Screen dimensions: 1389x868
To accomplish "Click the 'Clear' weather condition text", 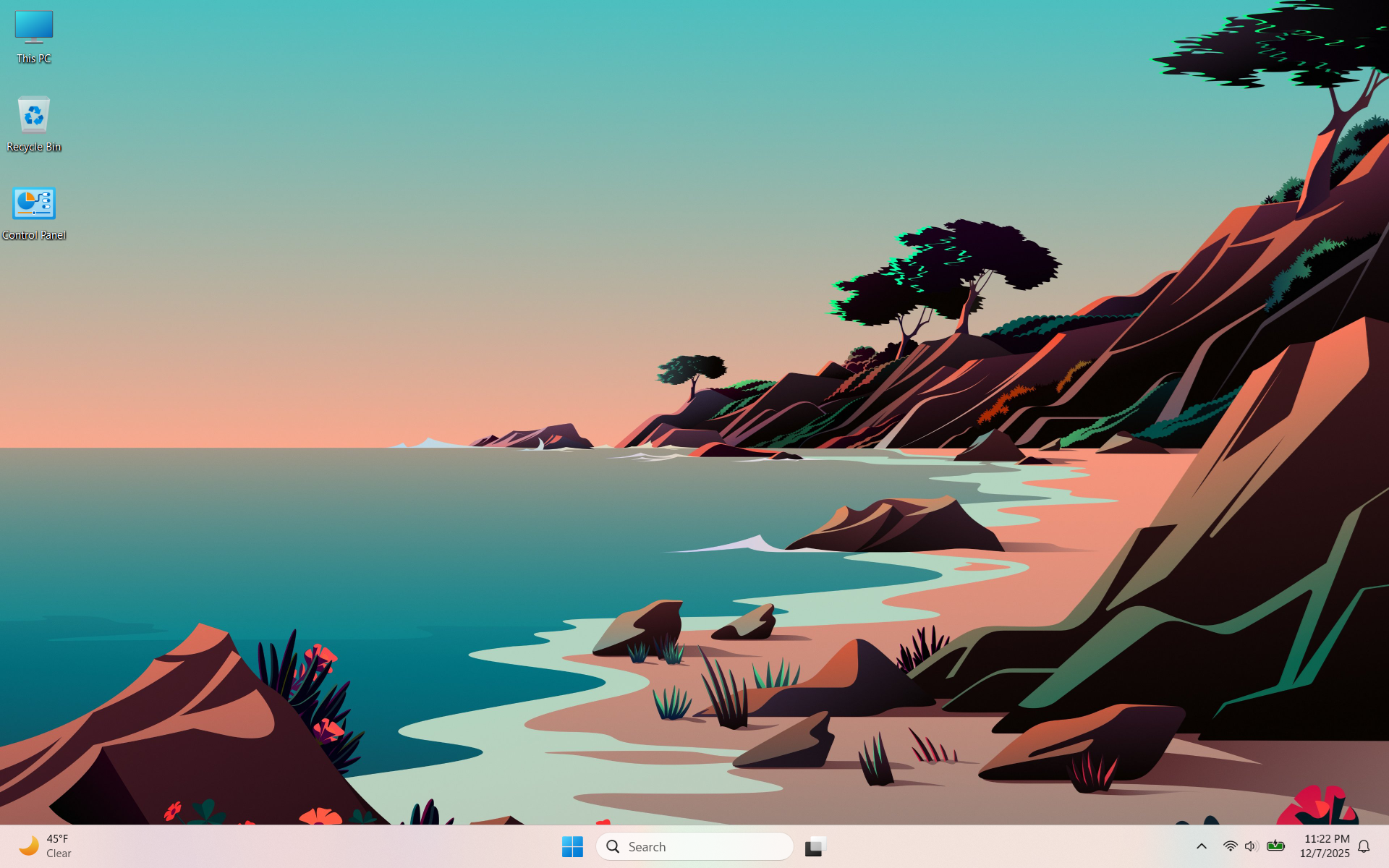I will tap(59, 854).
